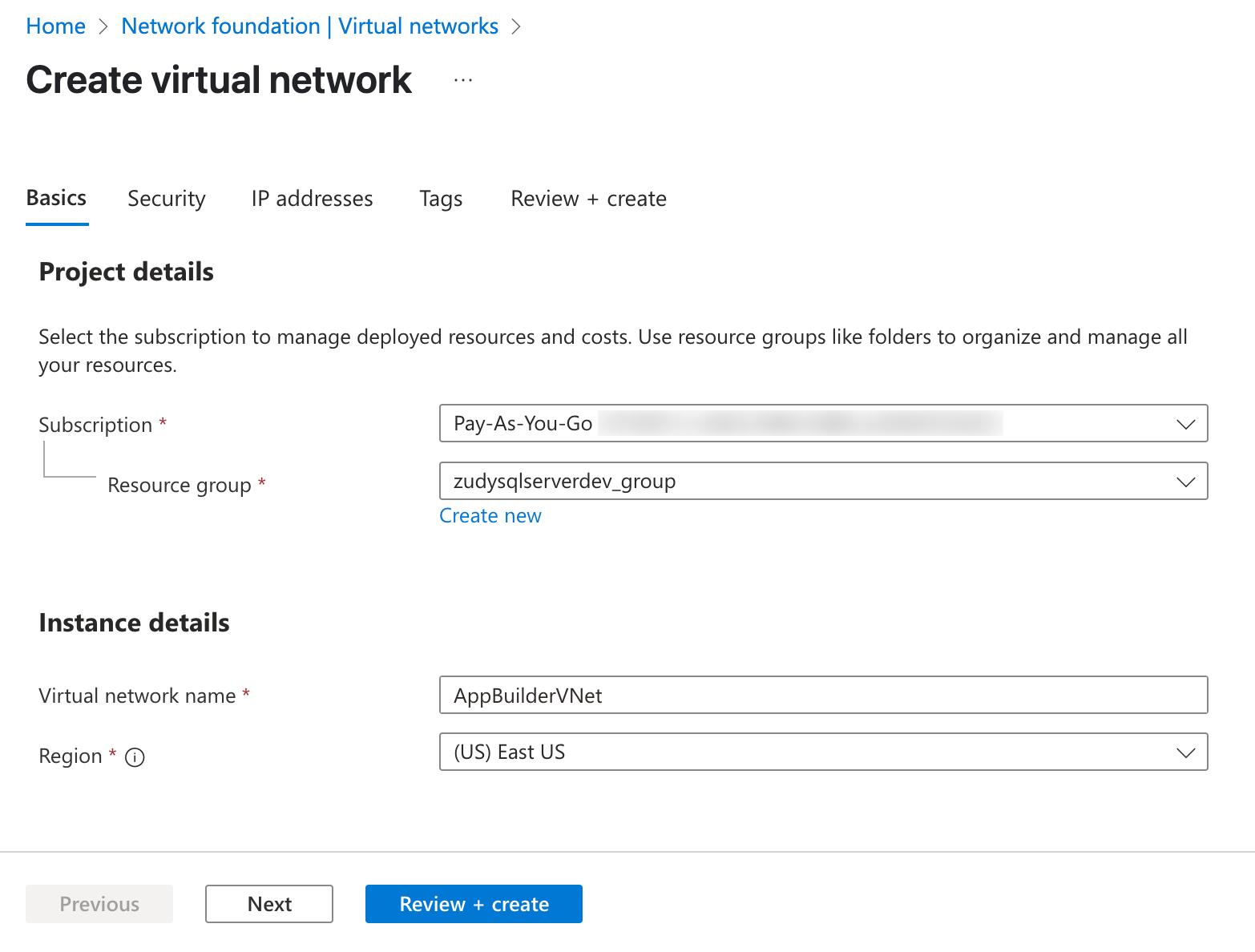
Task: Click the Create virtual network page title
Action: tap(219, 80)
